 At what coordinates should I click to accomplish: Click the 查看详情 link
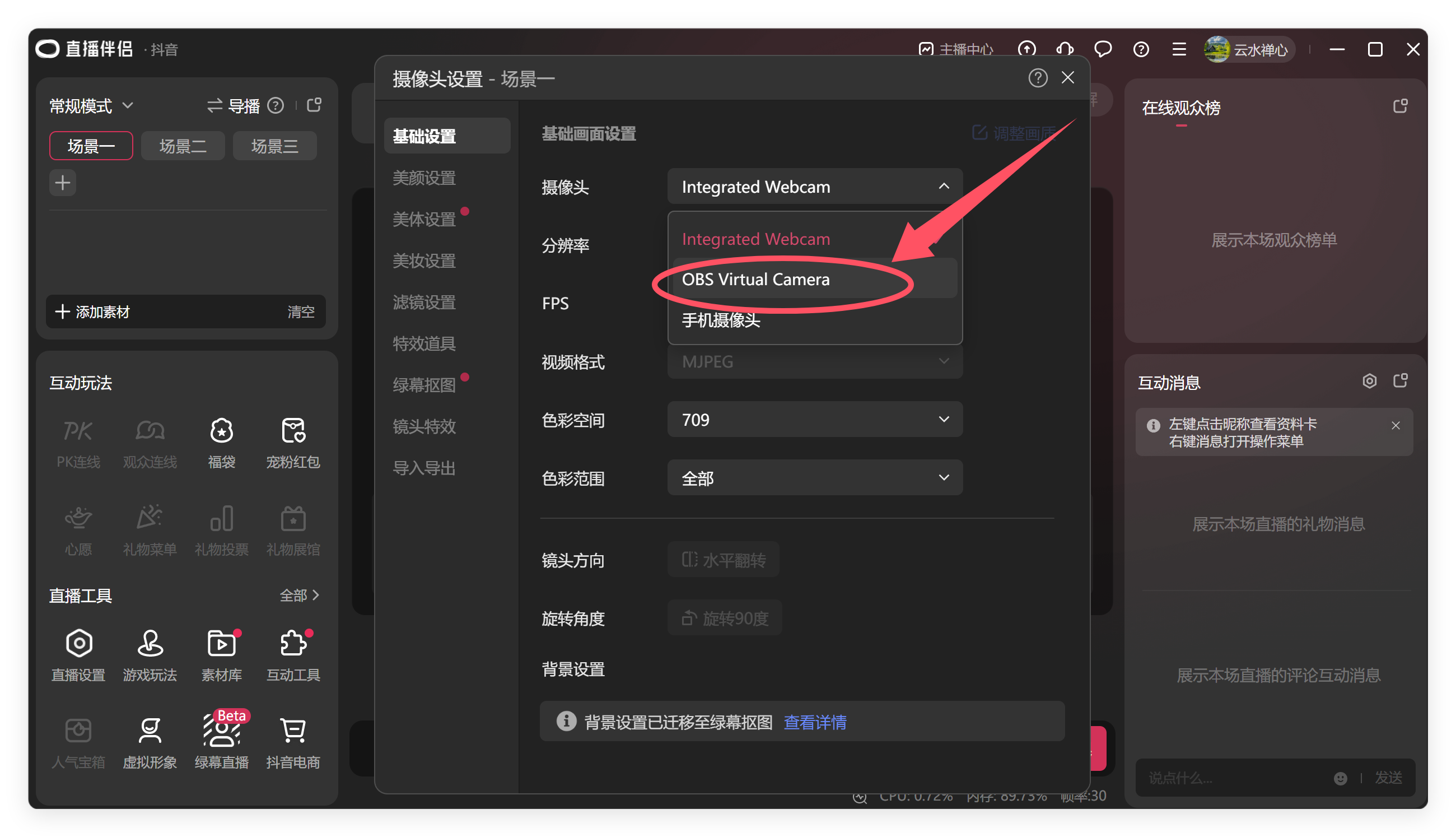point(815,722)
